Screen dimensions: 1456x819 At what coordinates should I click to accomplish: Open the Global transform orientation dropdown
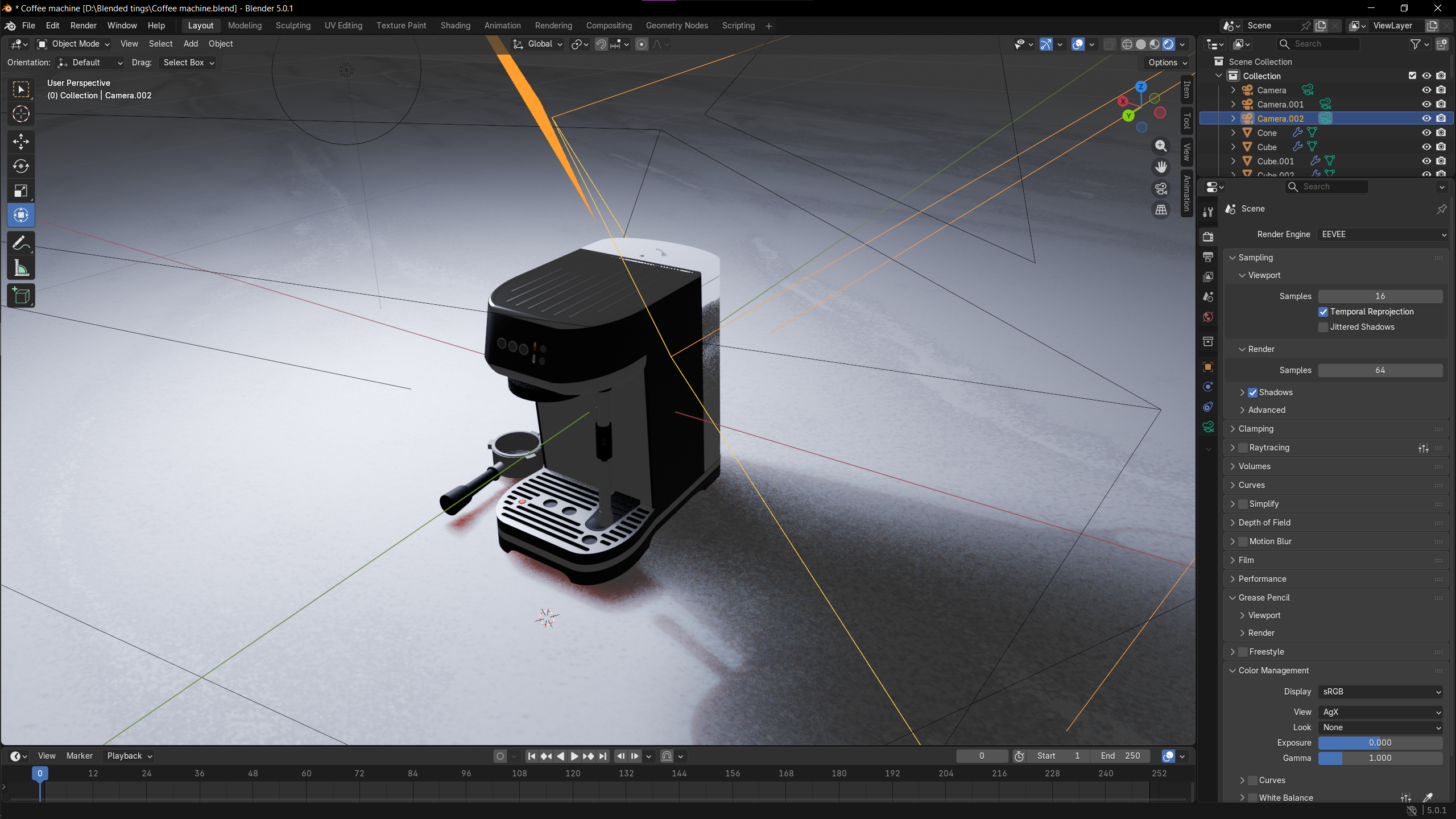click(537, 44)
